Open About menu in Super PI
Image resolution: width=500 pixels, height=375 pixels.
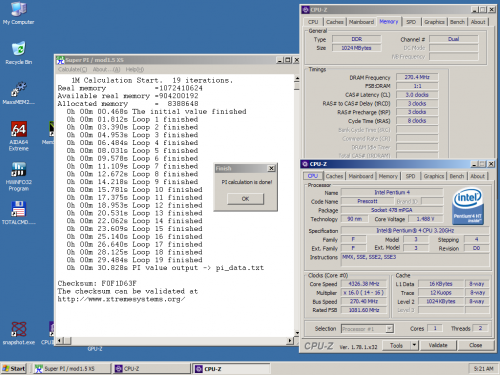(x=106, y=69)
